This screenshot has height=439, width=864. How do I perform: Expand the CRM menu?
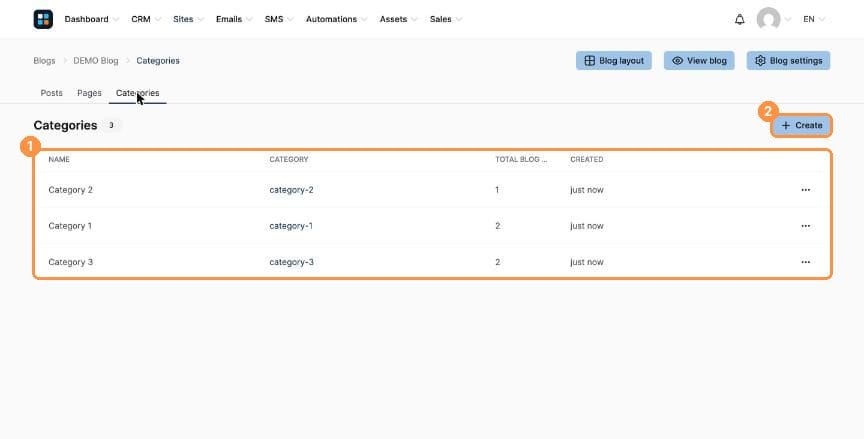(146, 19)
